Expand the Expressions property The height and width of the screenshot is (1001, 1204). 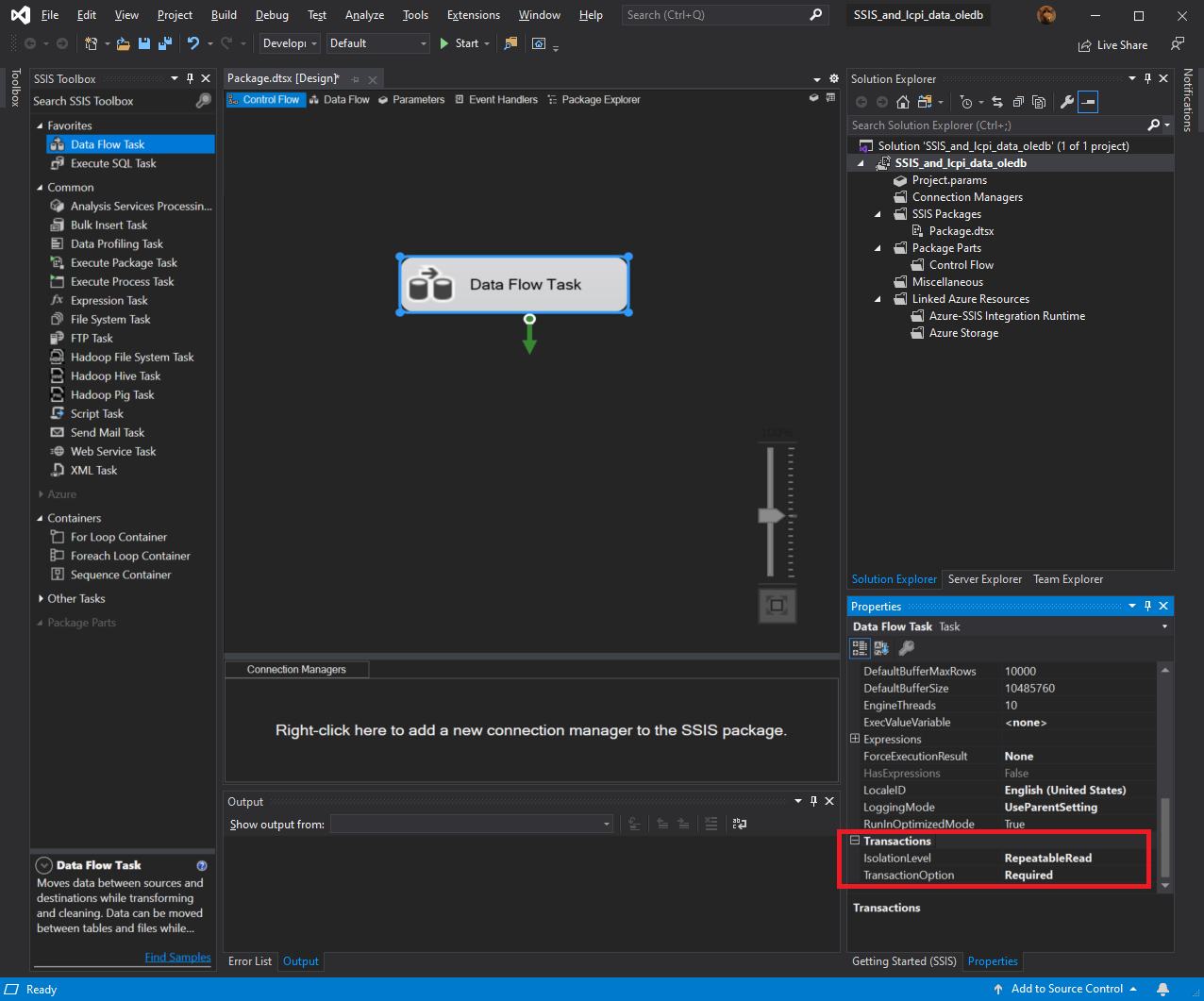(855, 739)
